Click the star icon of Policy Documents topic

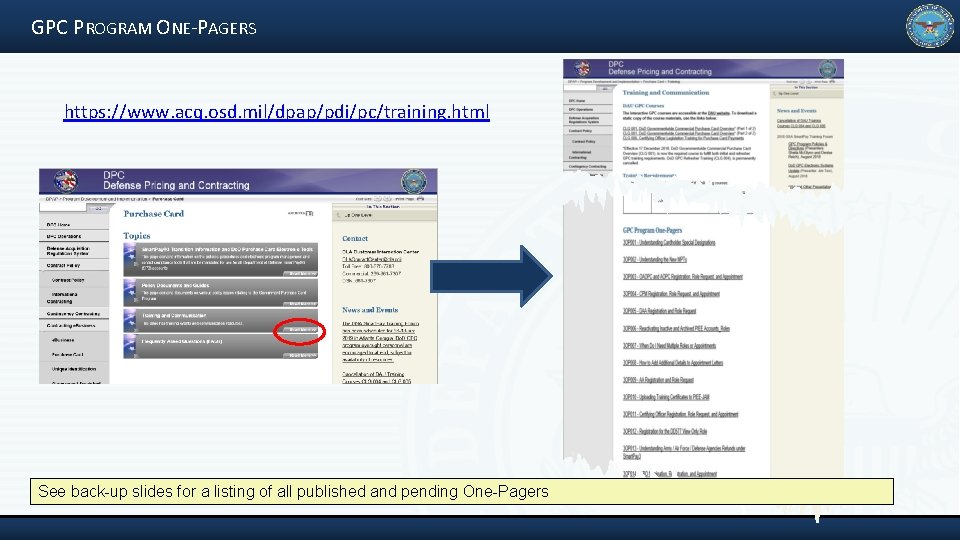click(130, 293)
